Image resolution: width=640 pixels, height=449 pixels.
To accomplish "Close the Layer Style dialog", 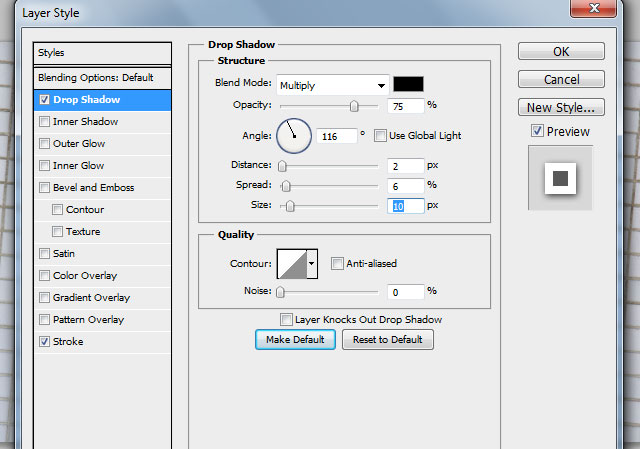I will pyautogui.click(x=594, y=8).
